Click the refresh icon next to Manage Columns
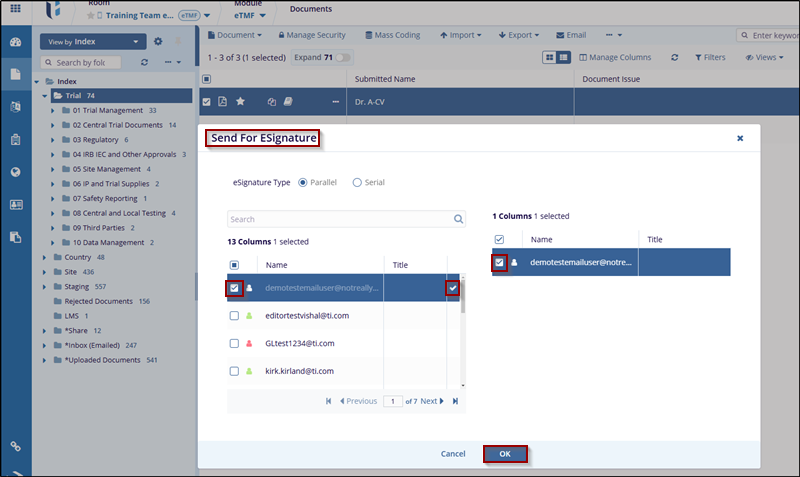This screenshot has width=800, height=477. pos(675,58)
